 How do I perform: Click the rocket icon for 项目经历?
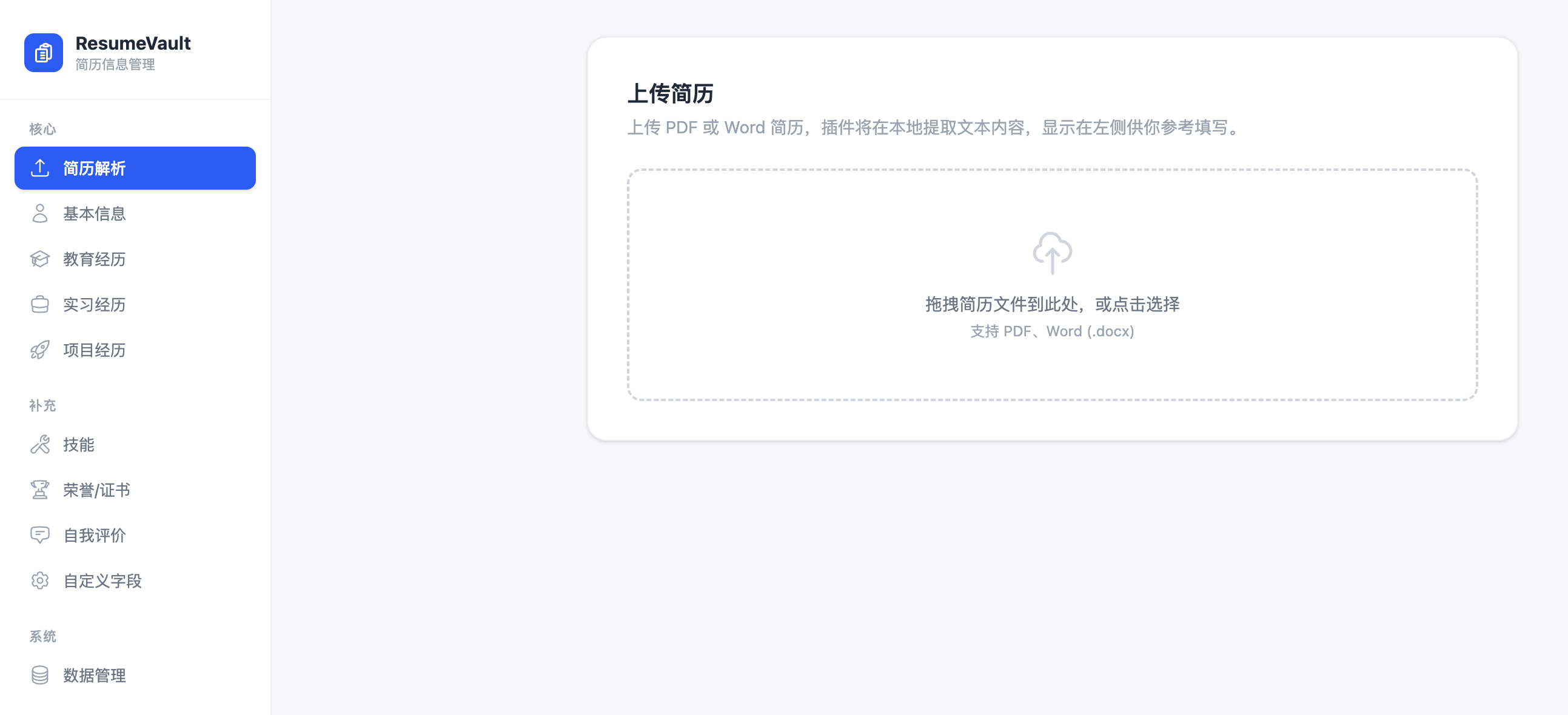click(40, 350)
